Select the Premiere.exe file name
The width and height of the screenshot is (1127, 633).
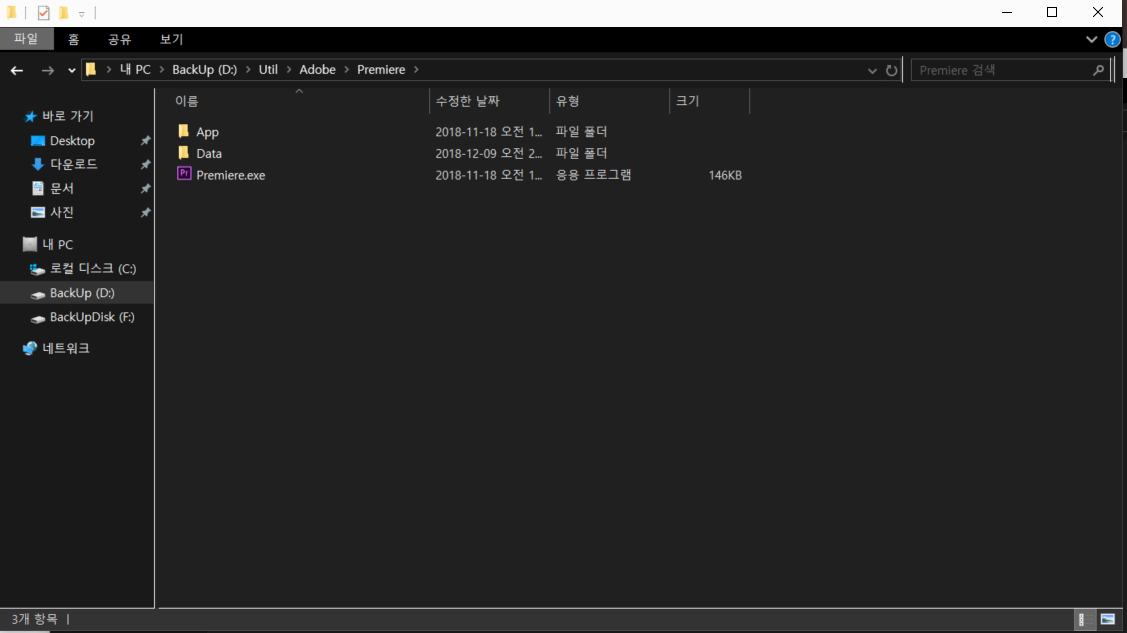[231, 175]
